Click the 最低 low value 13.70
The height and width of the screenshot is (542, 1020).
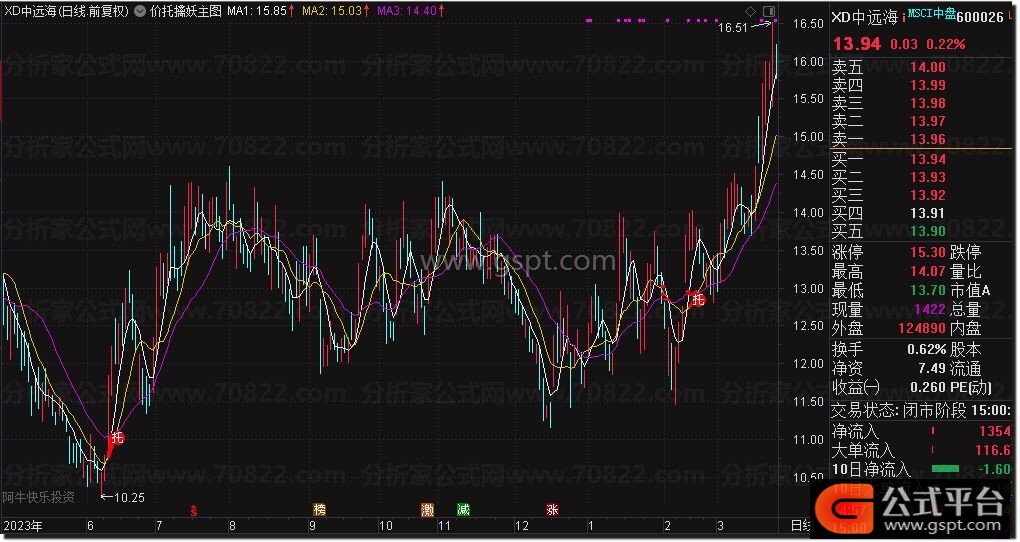(x=928, y=290)
